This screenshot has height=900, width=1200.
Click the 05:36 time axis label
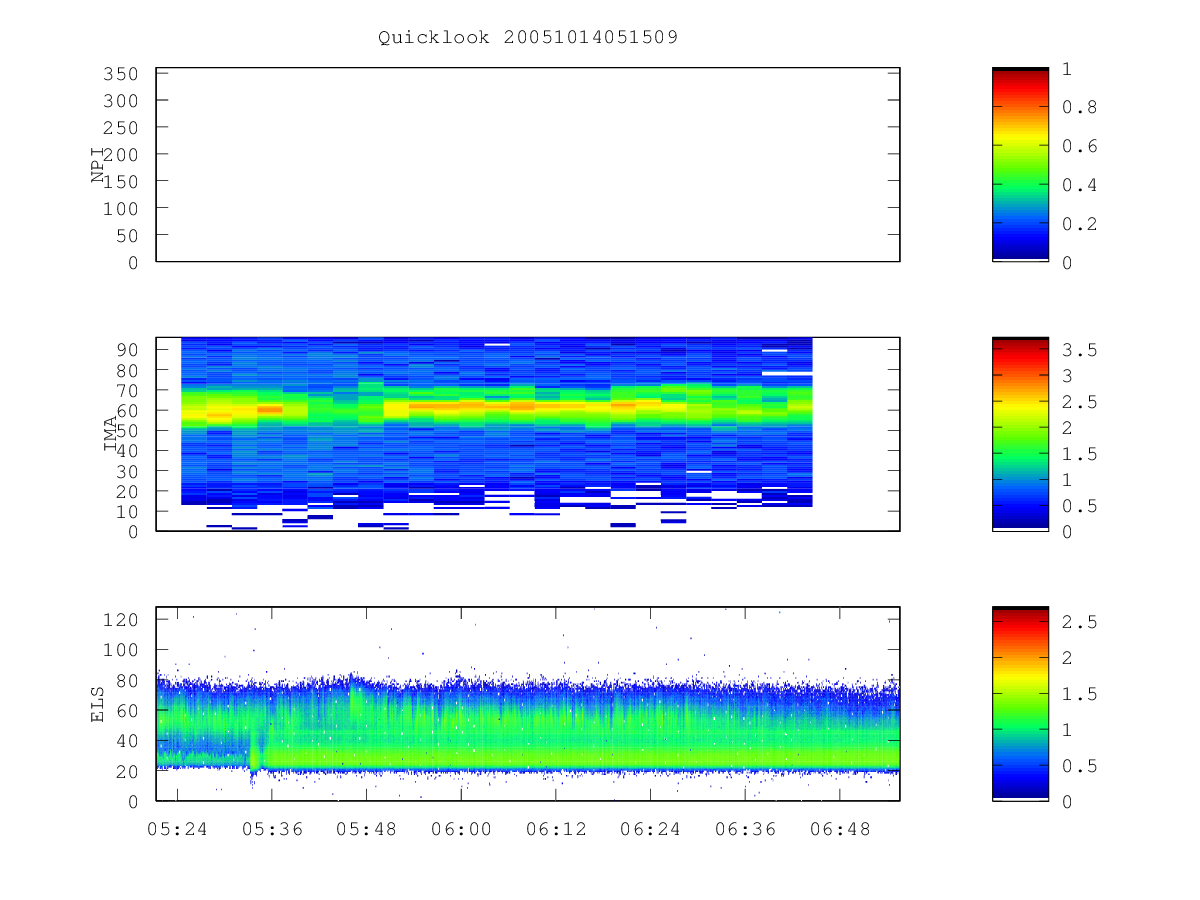click(271, 829)
